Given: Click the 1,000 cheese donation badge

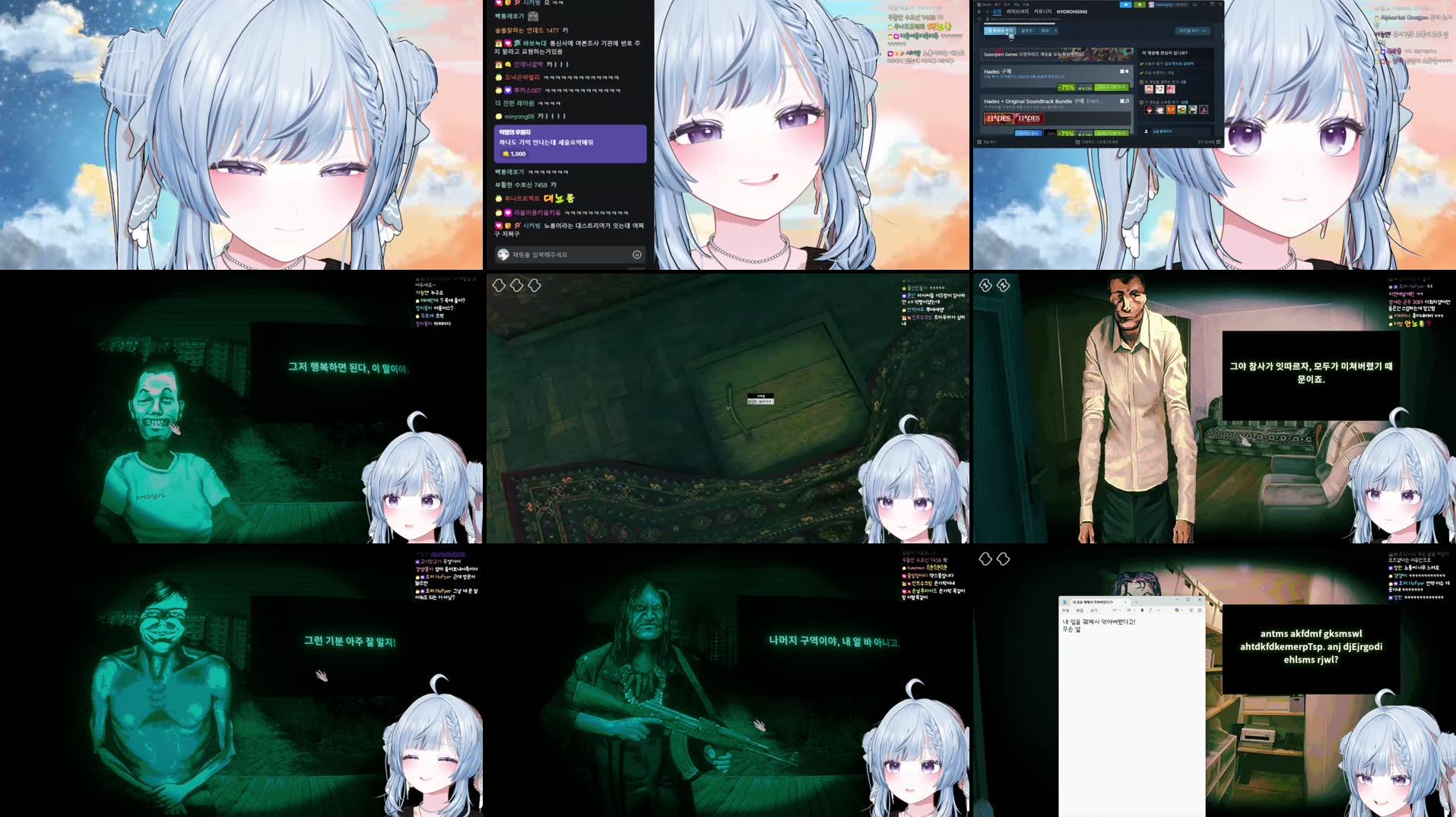Looking at the screenshot, I should (514, 154).
